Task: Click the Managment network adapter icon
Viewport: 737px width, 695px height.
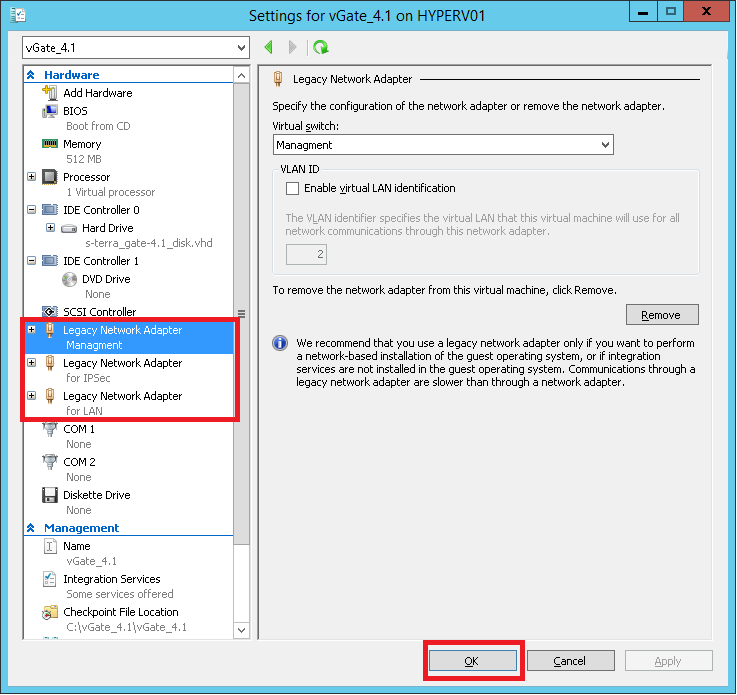Action: pos(50,330)
